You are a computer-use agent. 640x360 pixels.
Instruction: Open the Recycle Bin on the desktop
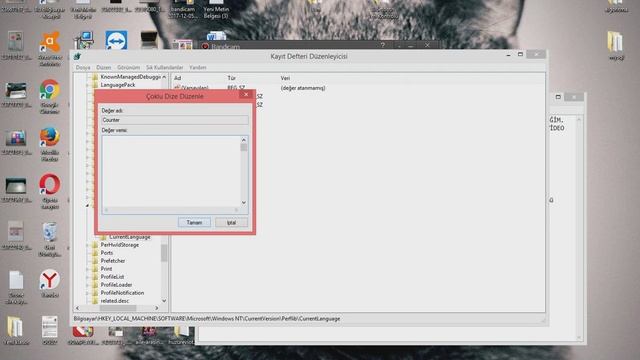[x=50, y=233]
